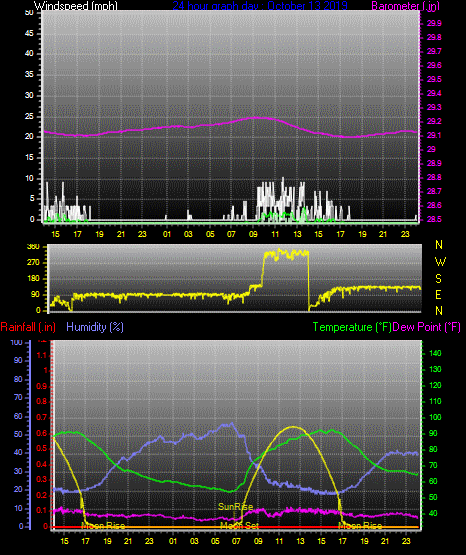466x555 pixels.
Task: Click the "09" hour label under windspeed chart
Action: (253, 234)
